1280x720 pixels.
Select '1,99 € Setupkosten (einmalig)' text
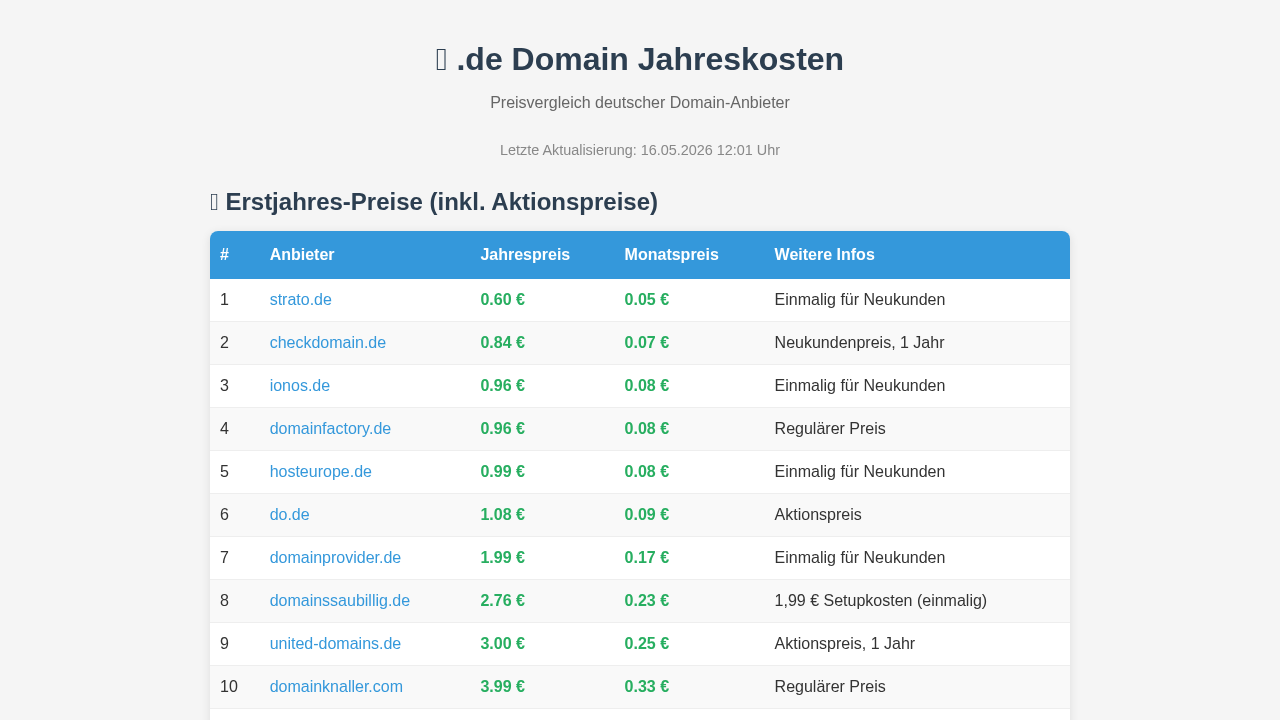pos(880,601)
